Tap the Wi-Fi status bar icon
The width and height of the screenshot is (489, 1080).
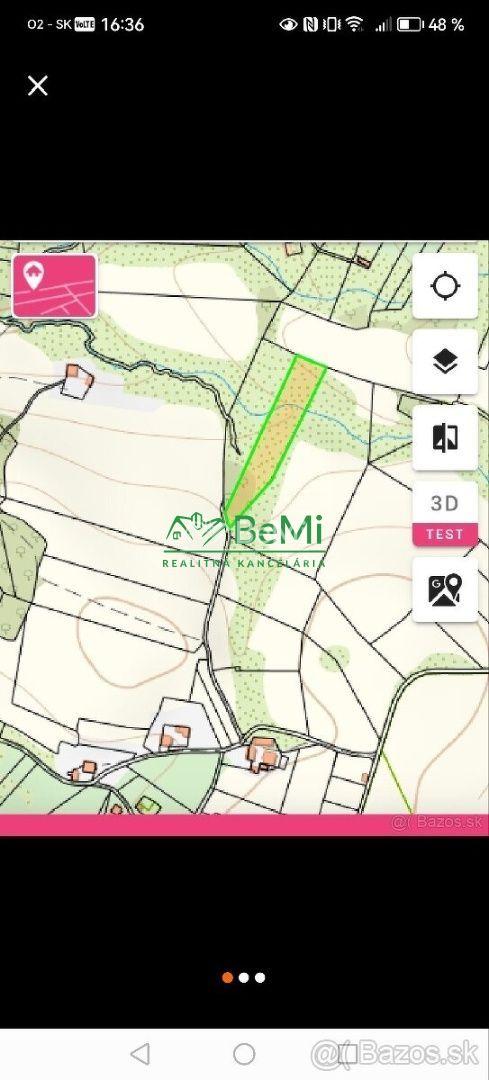(x=355, y=25)
